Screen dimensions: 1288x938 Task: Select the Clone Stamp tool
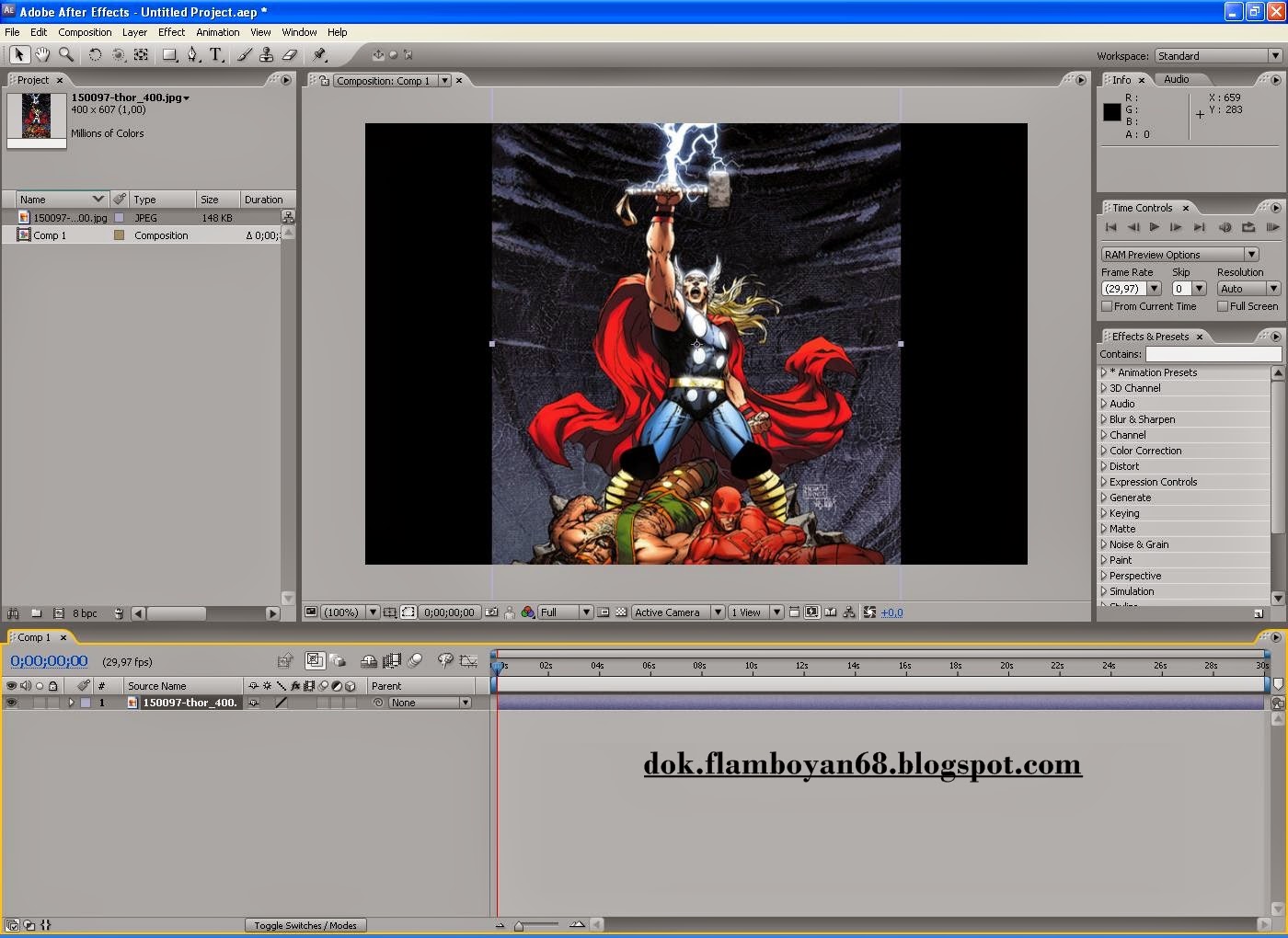pyautogui.click(x=266, y=55)
